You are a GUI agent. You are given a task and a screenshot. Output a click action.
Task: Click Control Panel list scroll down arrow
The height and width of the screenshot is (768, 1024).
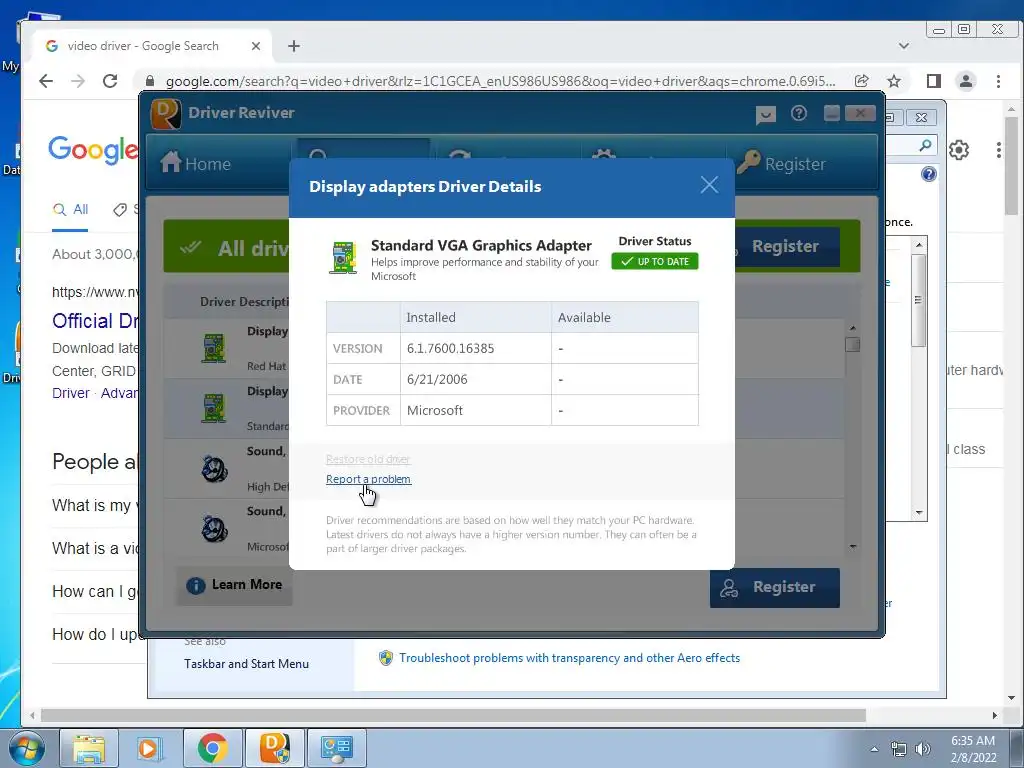[x=919, y=513]
